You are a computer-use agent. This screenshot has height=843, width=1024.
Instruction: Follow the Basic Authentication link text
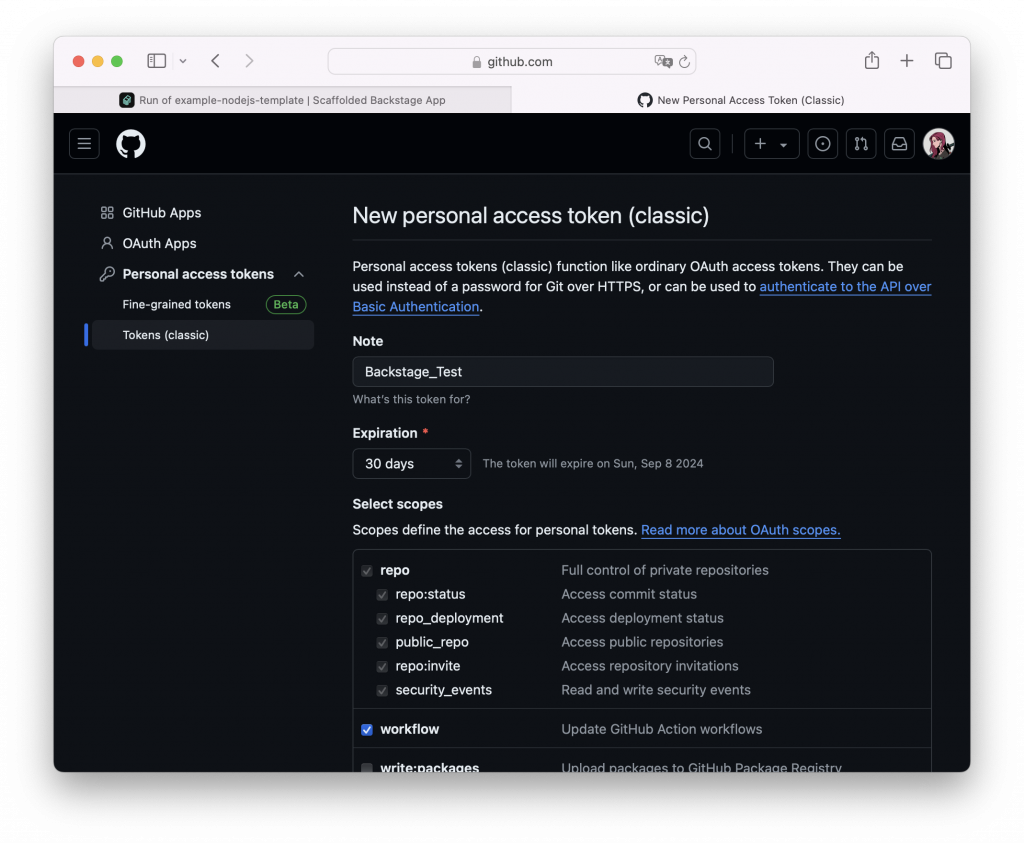tap(416, 307)
